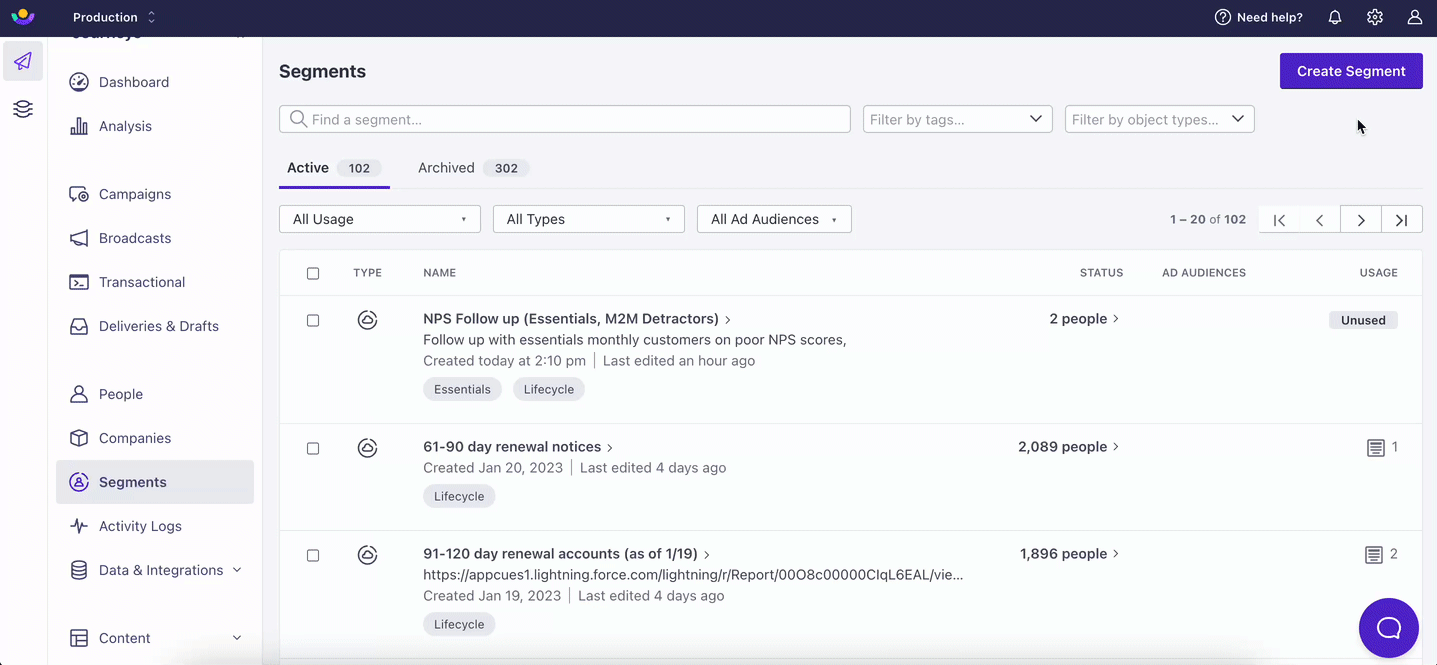
Task: Click usage list icon for 61-90 day renewal
Action: 1375,448
